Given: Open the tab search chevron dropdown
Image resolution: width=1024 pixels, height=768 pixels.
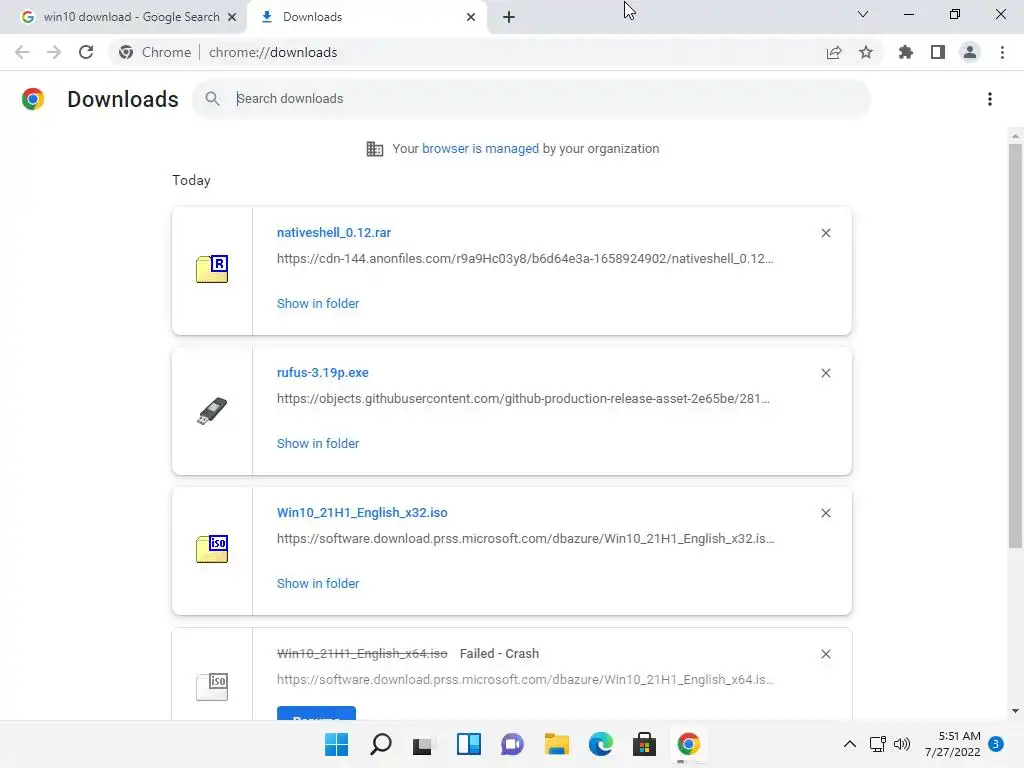Looking at the screenshot, I should pos(863,14).
